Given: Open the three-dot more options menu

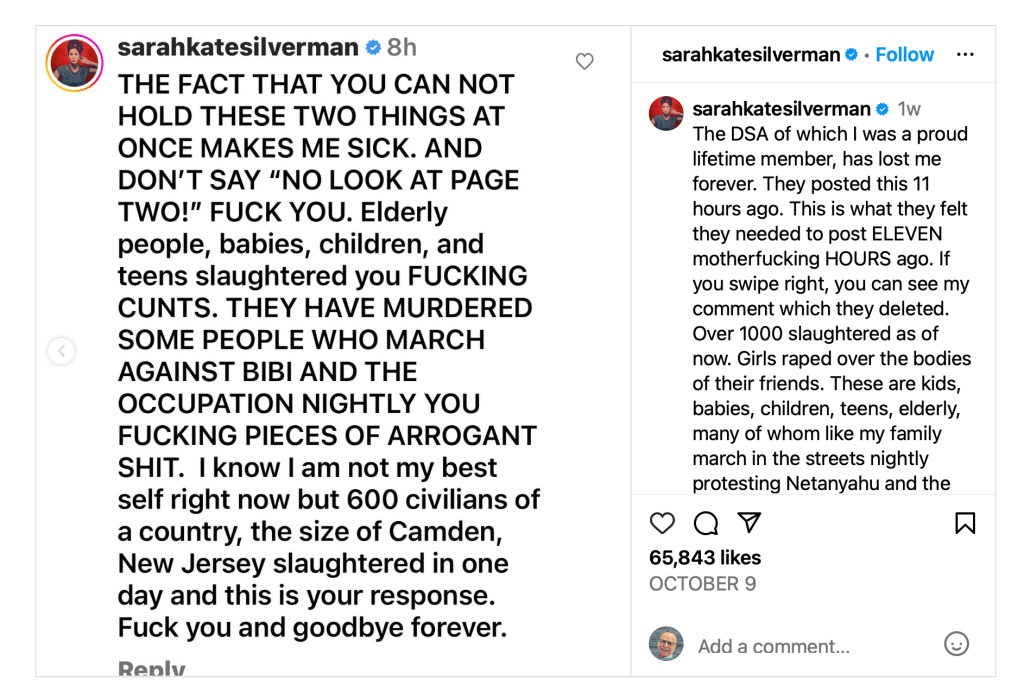Looking at the screenshot, I should tap(965, 55).
